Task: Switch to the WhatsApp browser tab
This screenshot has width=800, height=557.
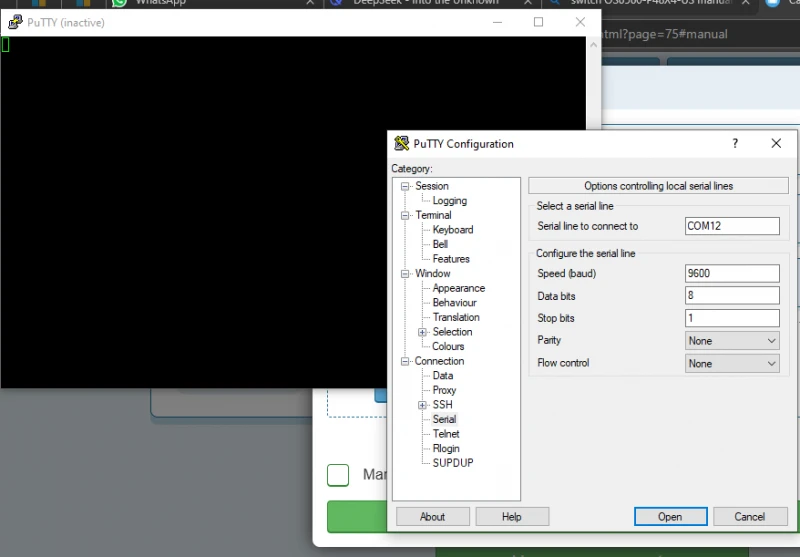Action: coord(216,3)
